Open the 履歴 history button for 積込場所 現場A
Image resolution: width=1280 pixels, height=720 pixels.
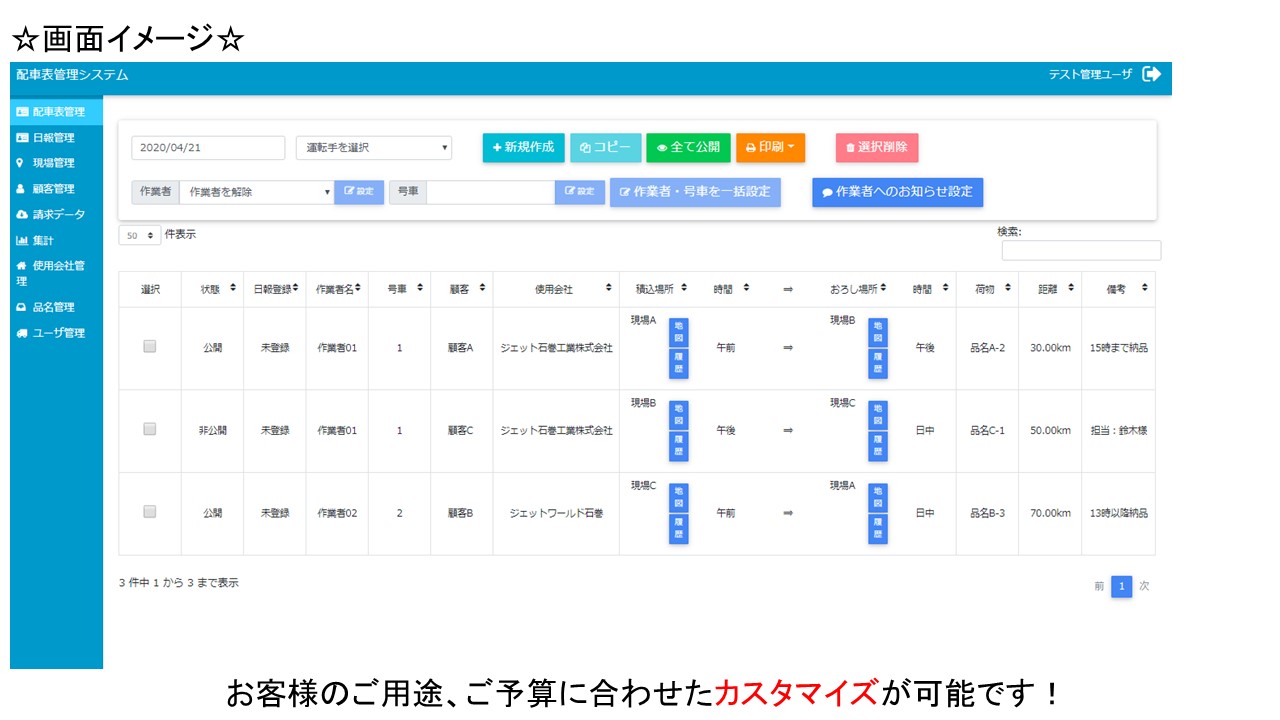[678, 363]
